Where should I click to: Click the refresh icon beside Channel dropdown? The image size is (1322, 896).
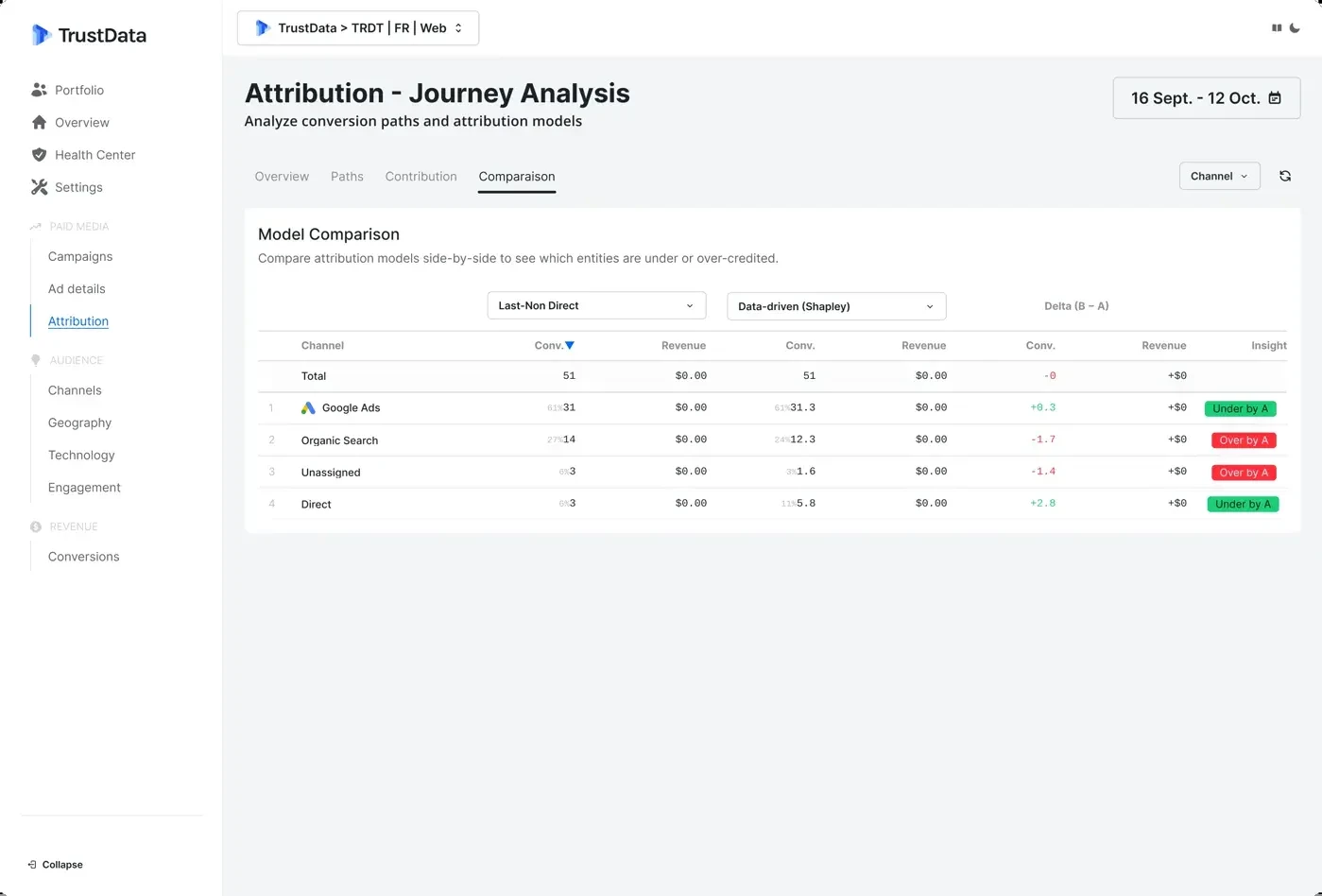tap(1285, 176)
